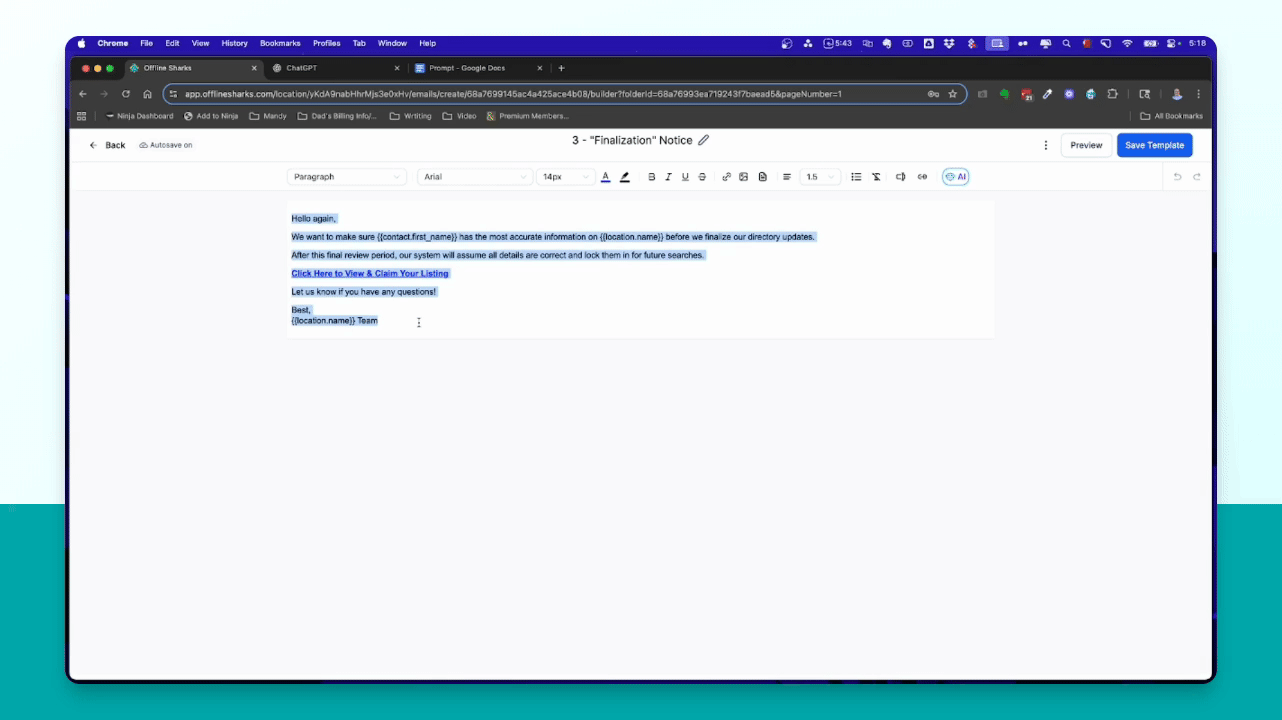Open a new browser tab
Viewport: 1282px width, 720px height.
561,68
